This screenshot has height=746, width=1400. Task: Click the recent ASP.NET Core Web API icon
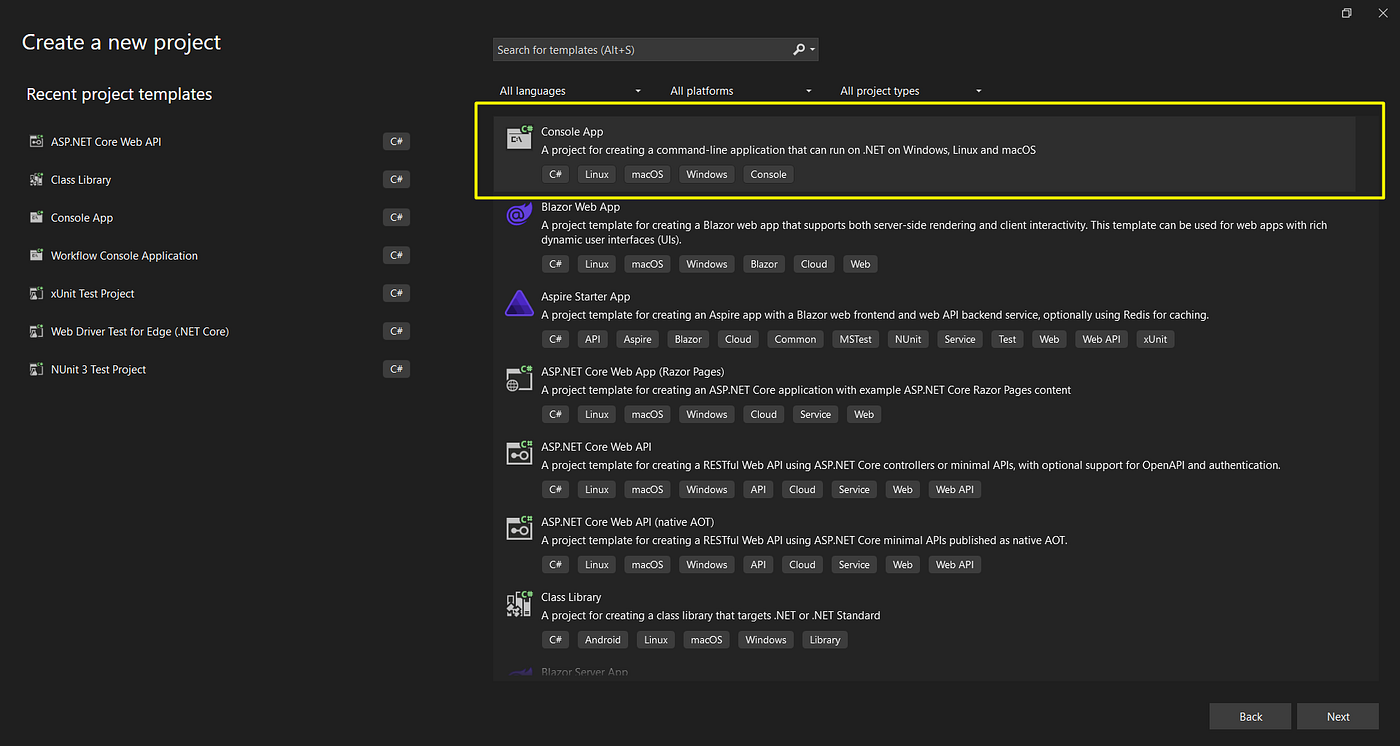[37, 142]
